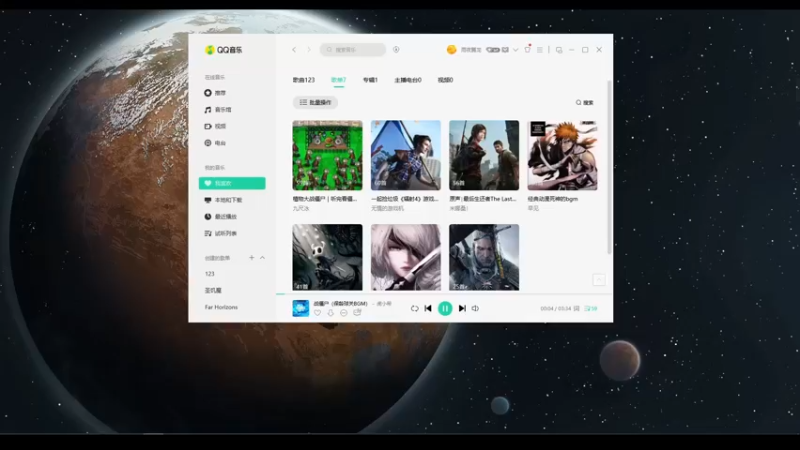Click the now-playing album art
Image resolution: width=800 pixels, height=450 pixels.
click(x=301, y=308)
